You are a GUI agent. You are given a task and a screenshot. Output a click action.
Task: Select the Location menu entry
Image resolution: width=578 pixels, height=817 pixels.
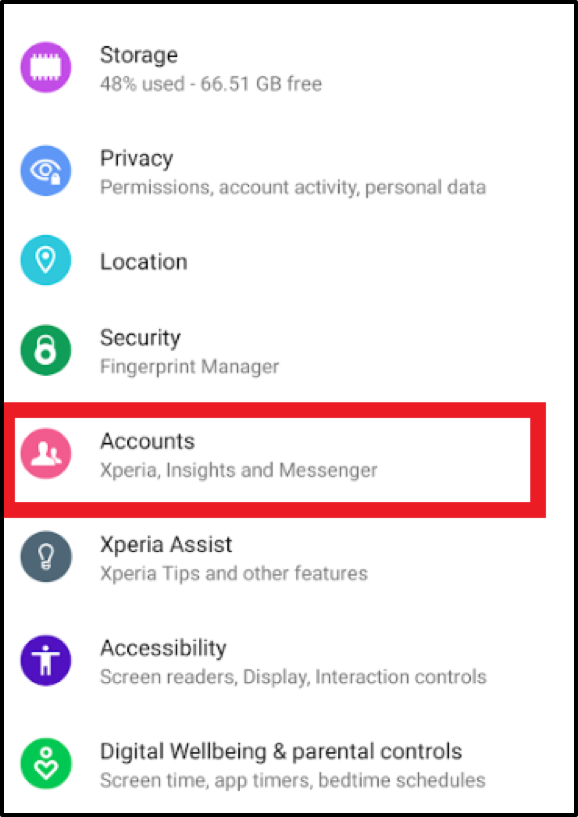coord(143,262)
